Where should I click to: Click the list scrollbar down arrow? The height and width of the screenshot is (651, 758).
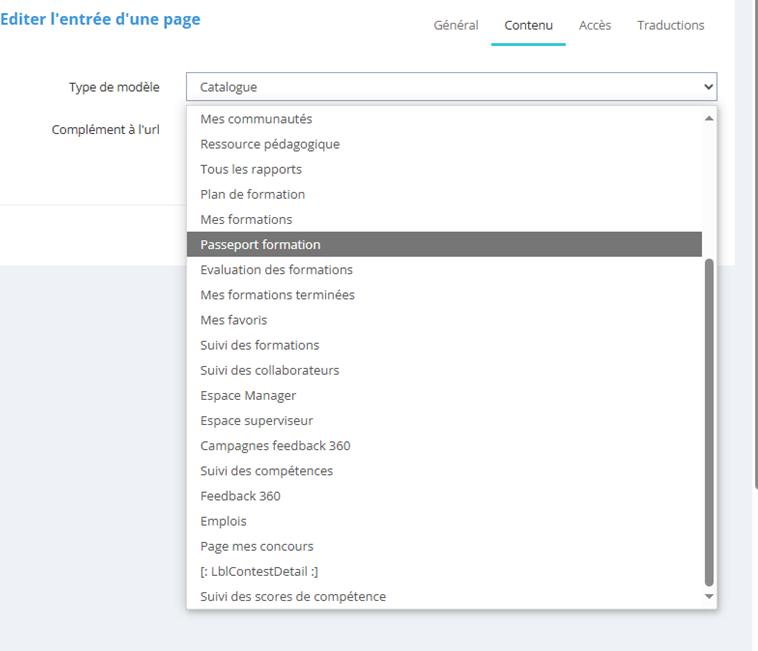[709, 597]
